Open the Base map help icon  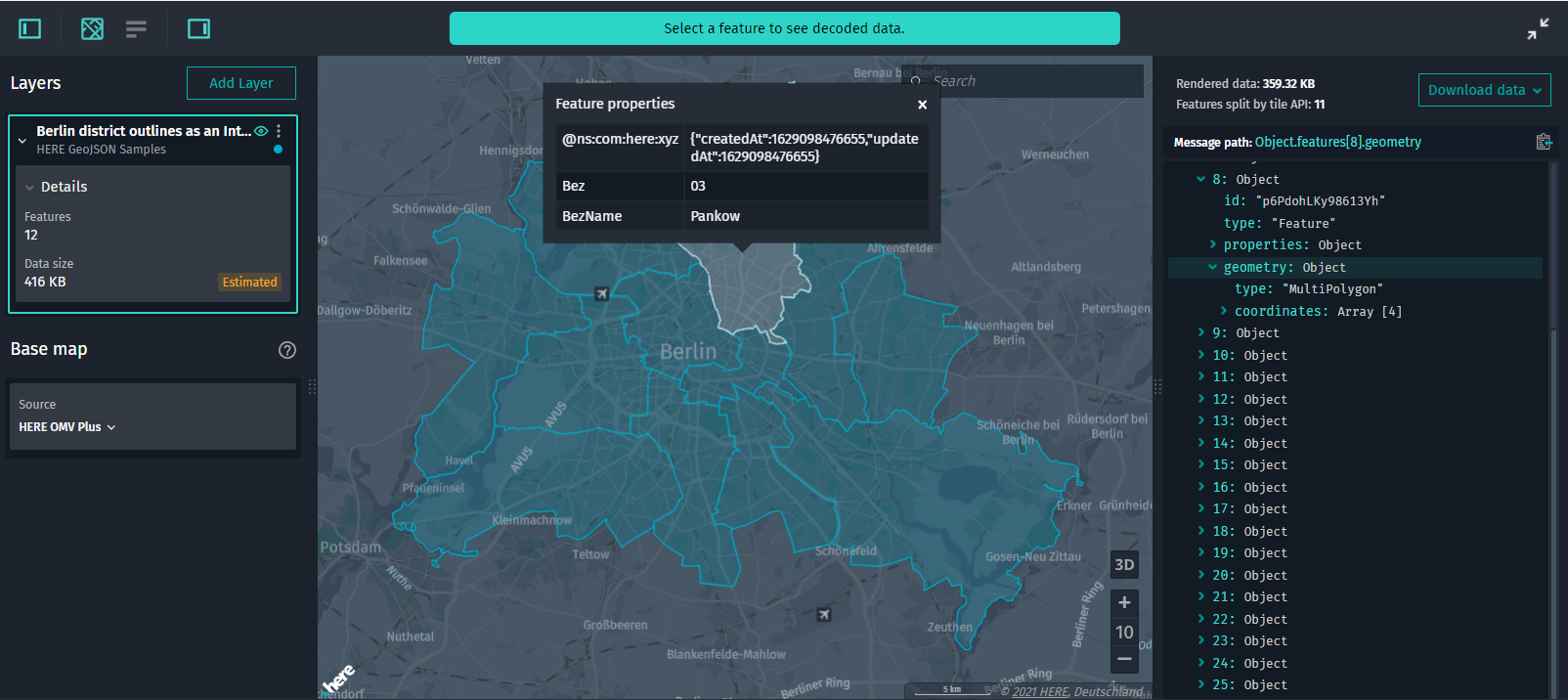[x=287, y=350]
